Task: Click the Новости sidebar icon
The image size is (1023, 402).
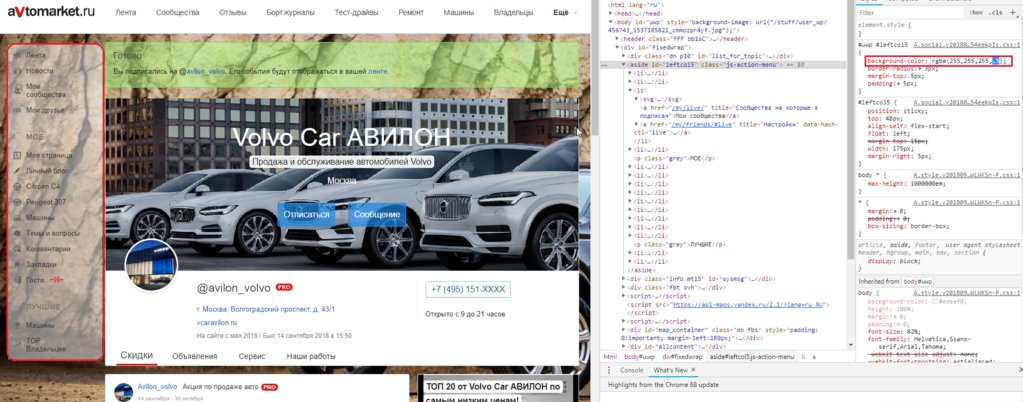Action: point(16,70)
